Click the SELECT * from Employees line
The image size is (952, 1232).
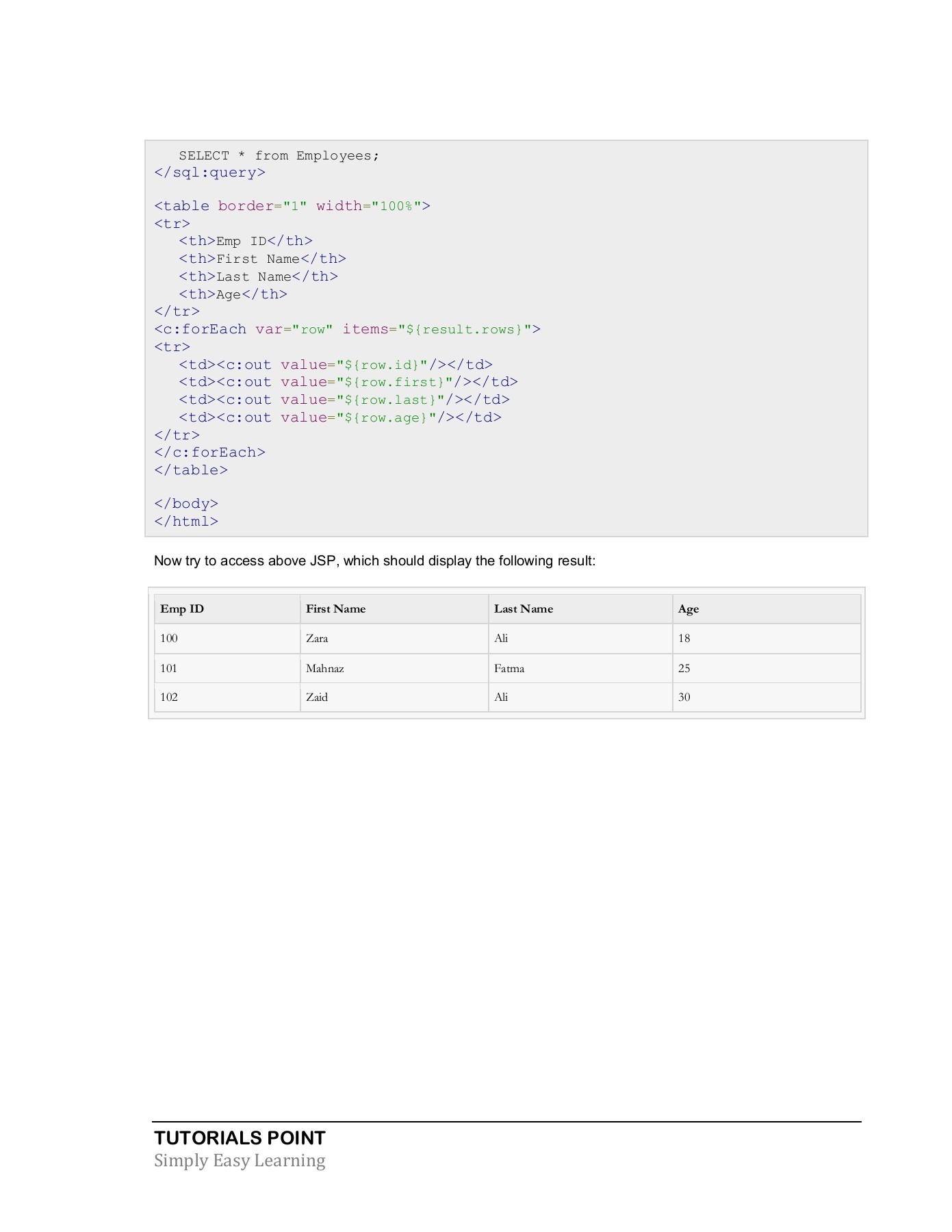(x=279, y=155)
